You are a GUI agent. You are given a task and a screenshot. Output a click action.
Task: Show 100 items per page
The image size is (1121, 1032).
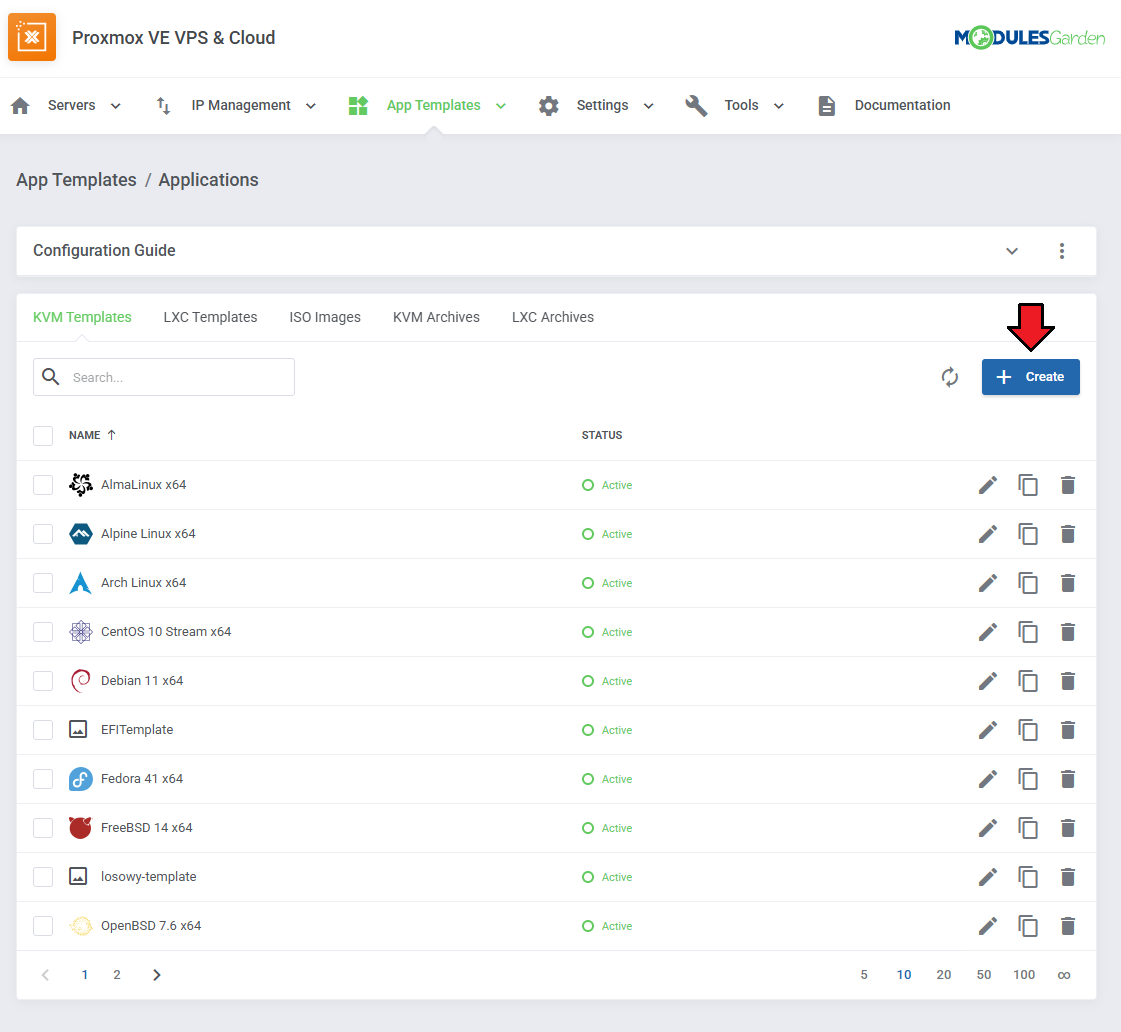(1024, 975)
